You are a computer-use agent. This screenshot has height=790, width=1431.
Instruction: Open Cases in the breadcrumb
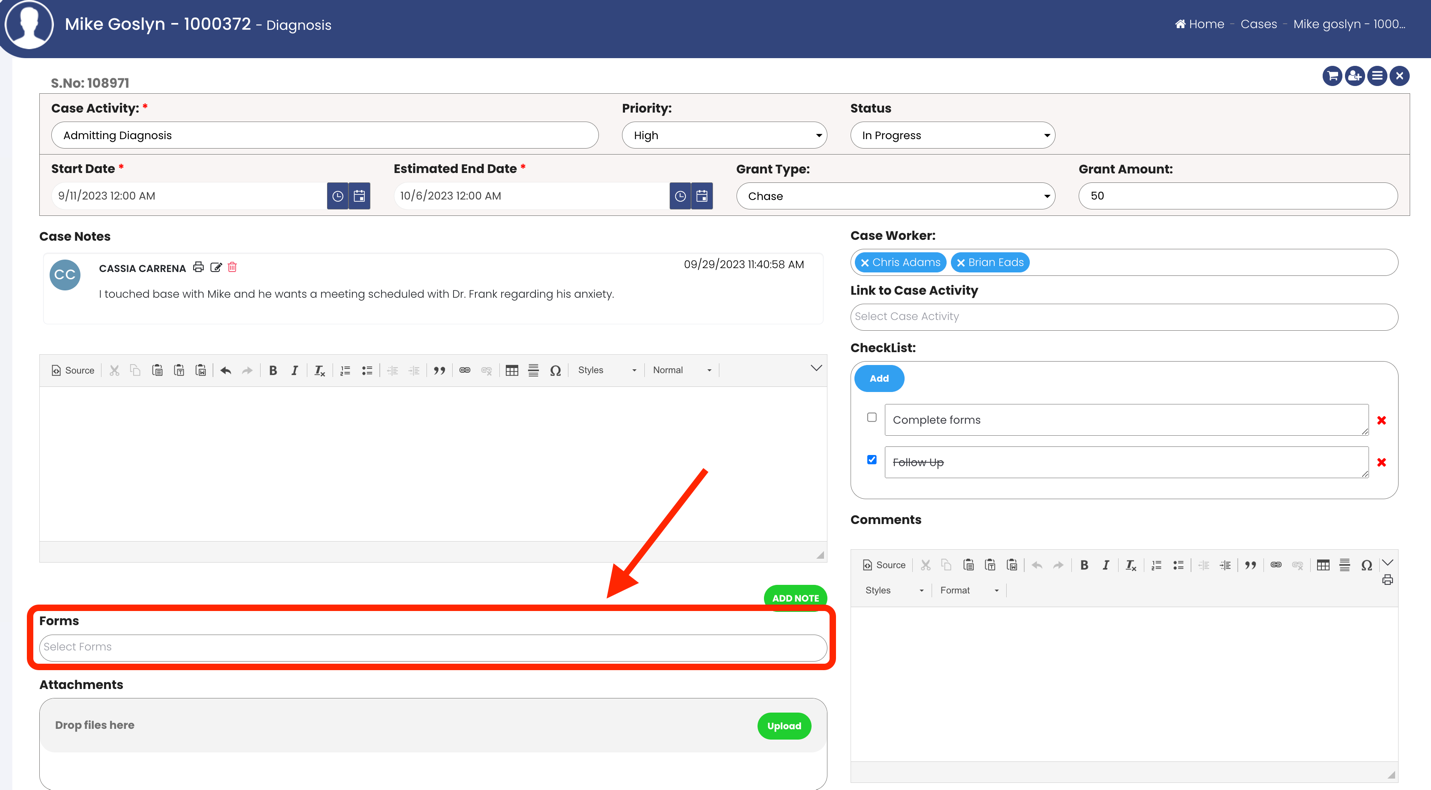coord(1258,24)
